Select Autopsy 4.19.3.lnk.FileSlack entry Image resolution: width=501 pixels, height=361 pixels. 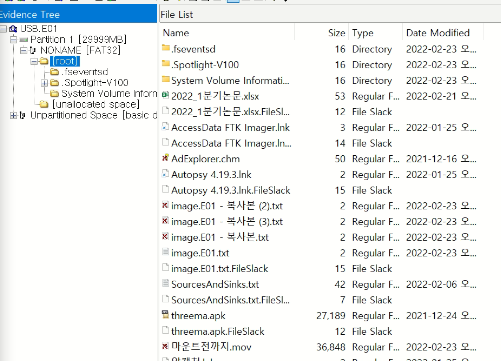231,190
